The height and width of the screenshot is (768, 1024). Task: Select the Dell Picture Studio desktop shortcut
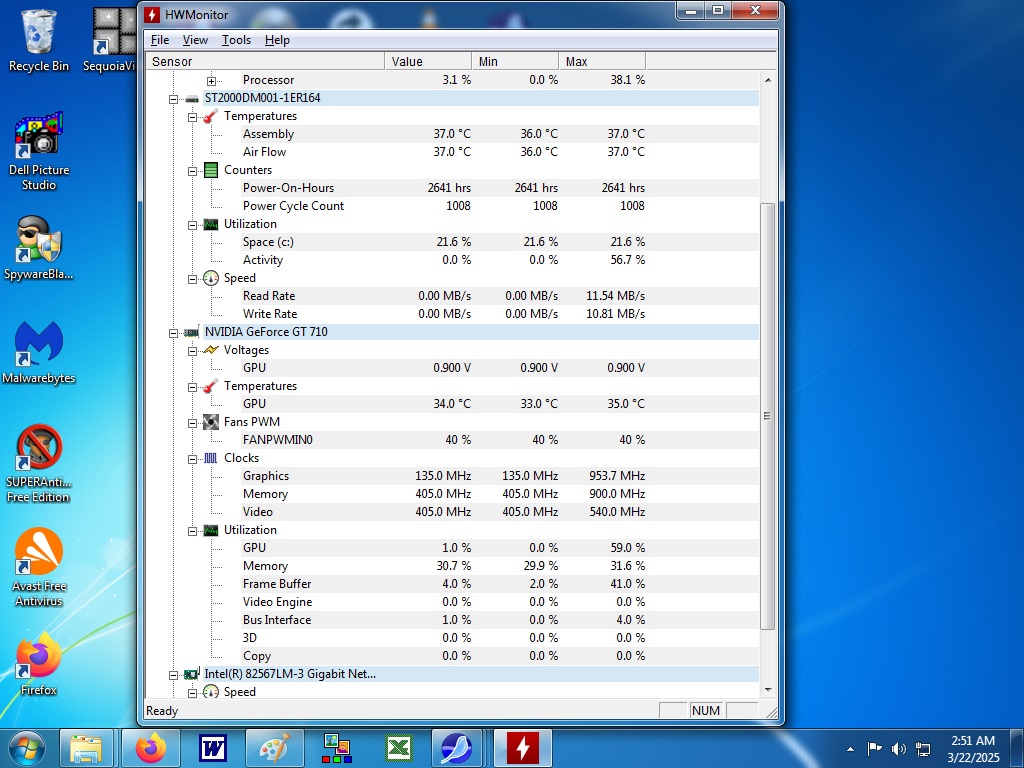click(x=39, y=152)
